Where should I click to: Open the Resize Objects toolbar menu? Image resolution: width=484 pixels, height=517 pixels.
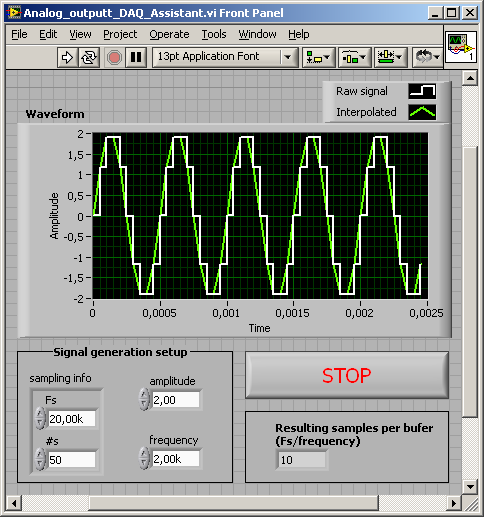tap(390, 57)
